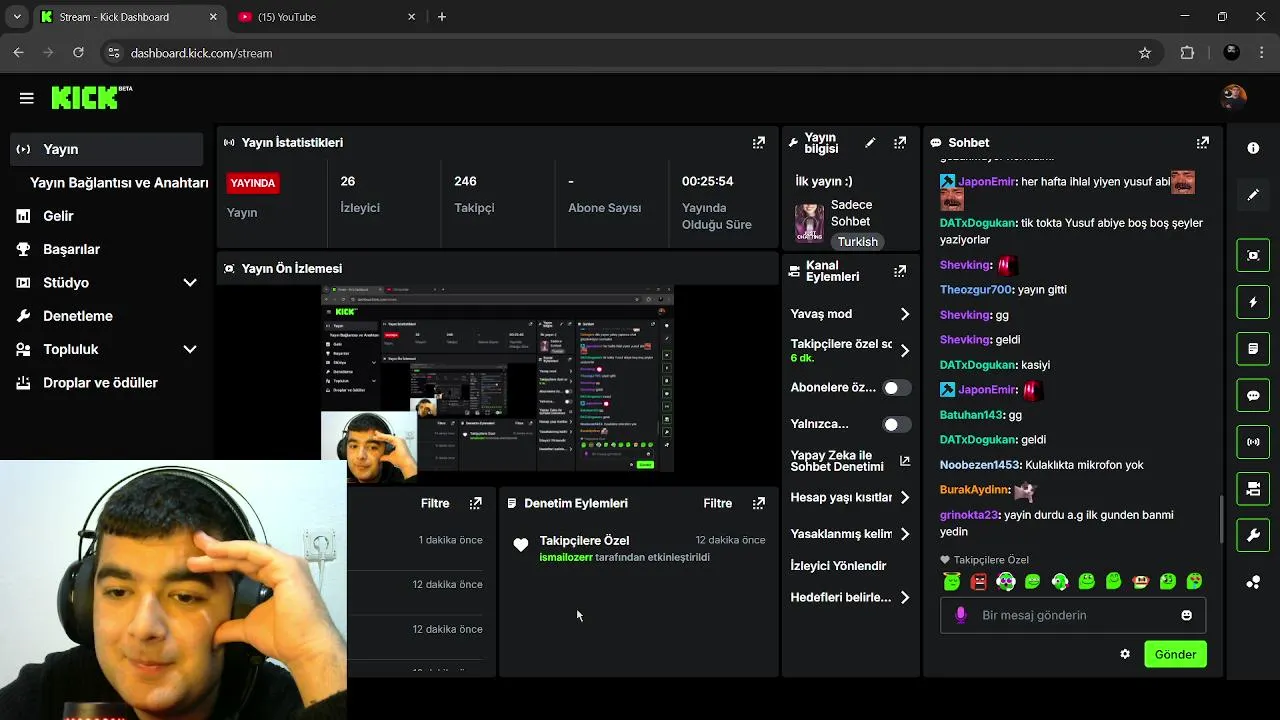1280x720 pixels.
Task: Open Yayın Bağlantısı ve Anahtarı page
Action: (x=119, y=183)
